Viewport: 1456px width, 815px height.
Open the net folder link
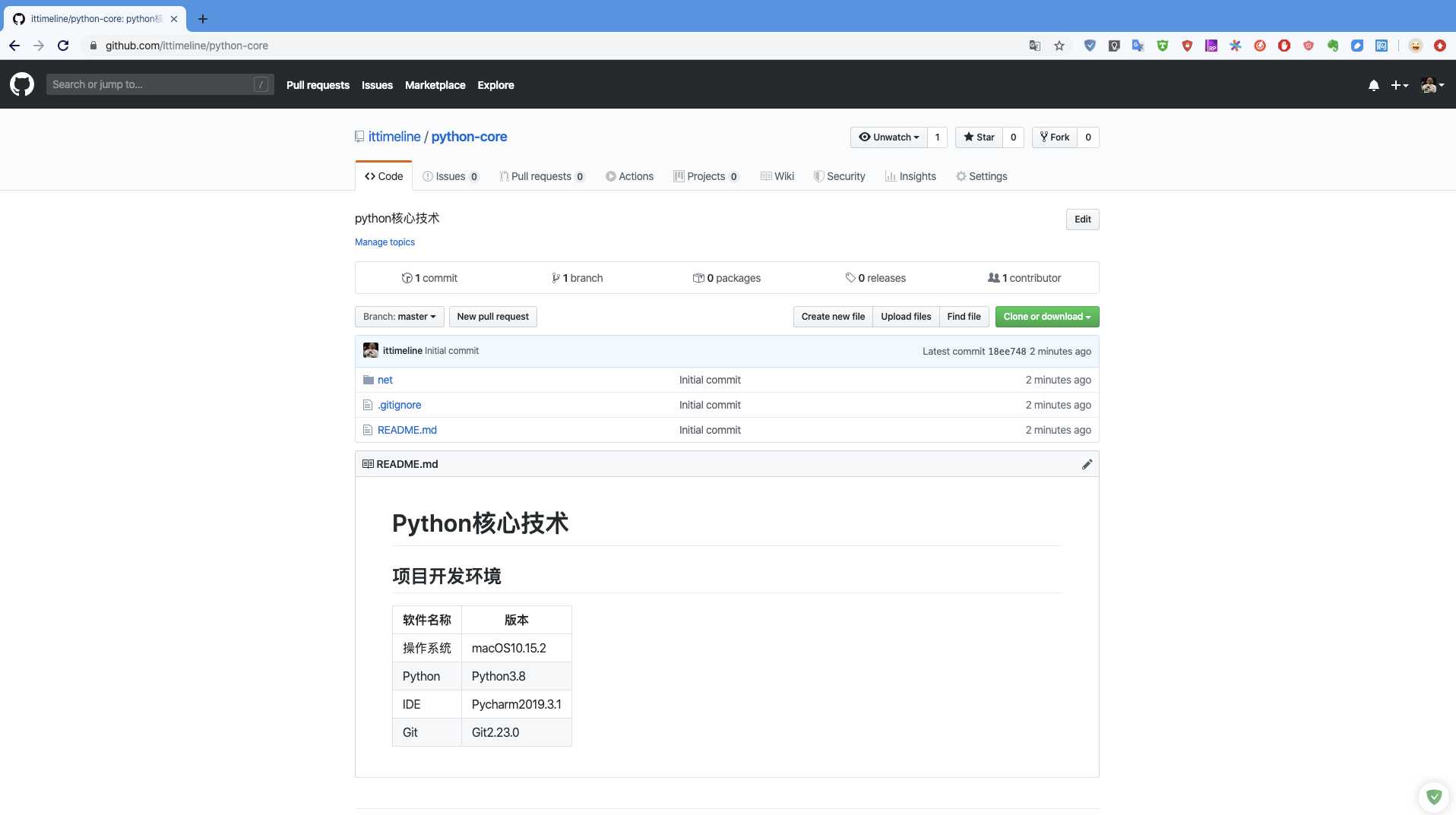click(x=385, y=380)
